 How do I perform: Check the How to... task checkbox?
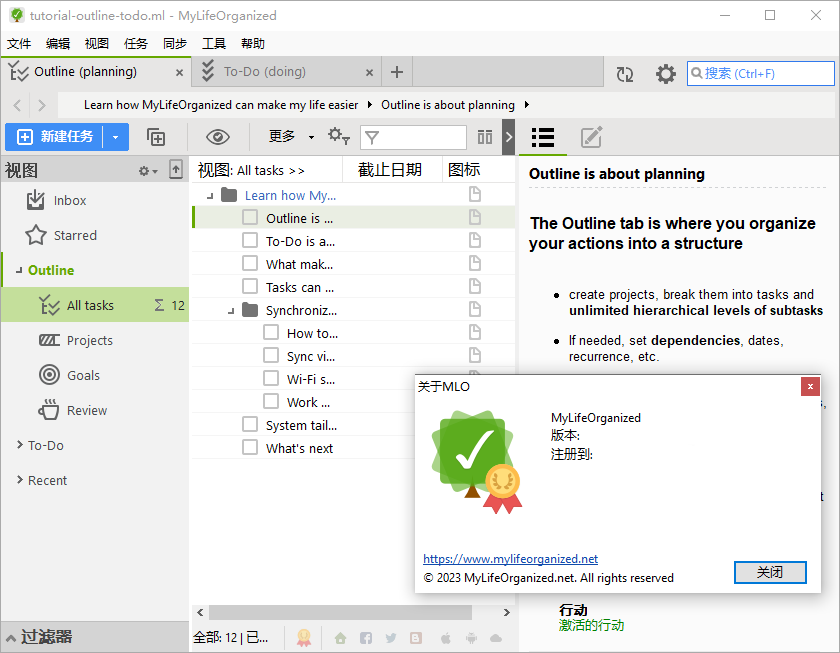pyautogui.click(x=271, y=332)
